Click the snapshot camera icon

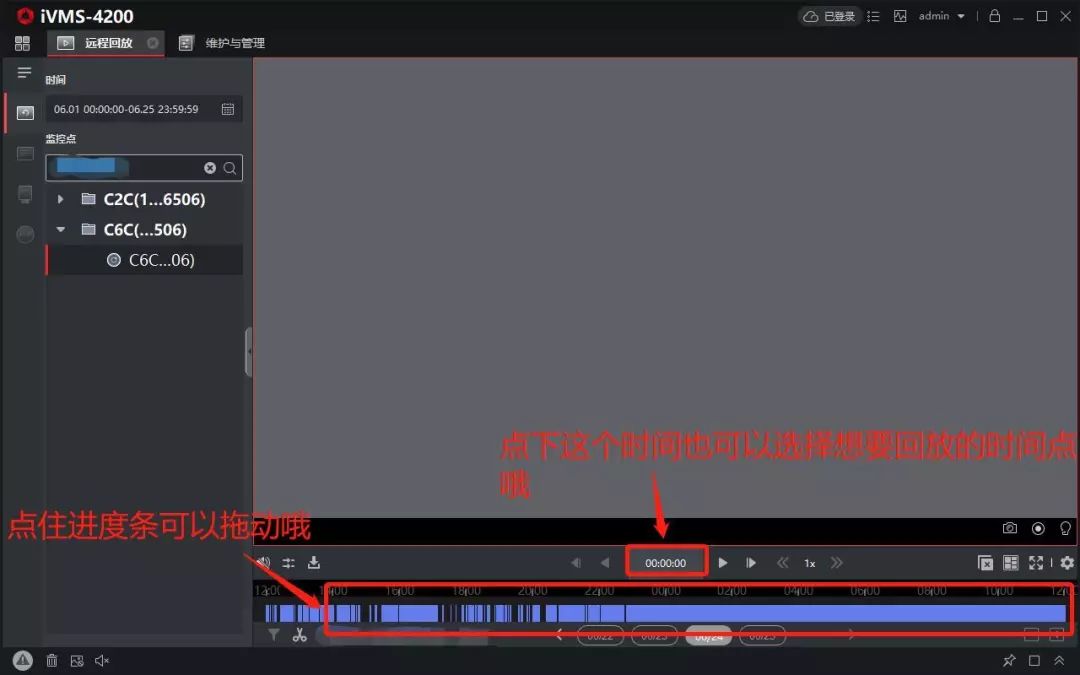pos(1010,528)
